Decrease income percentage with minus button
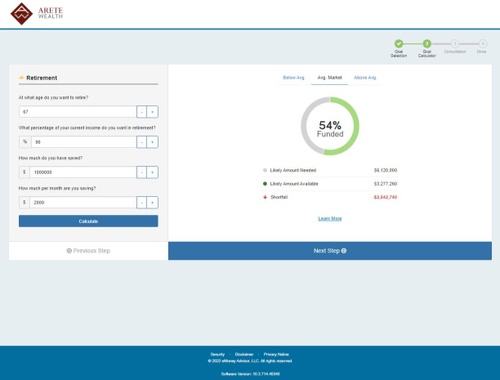This screenshot has height=380, width=500. point(142,142)
